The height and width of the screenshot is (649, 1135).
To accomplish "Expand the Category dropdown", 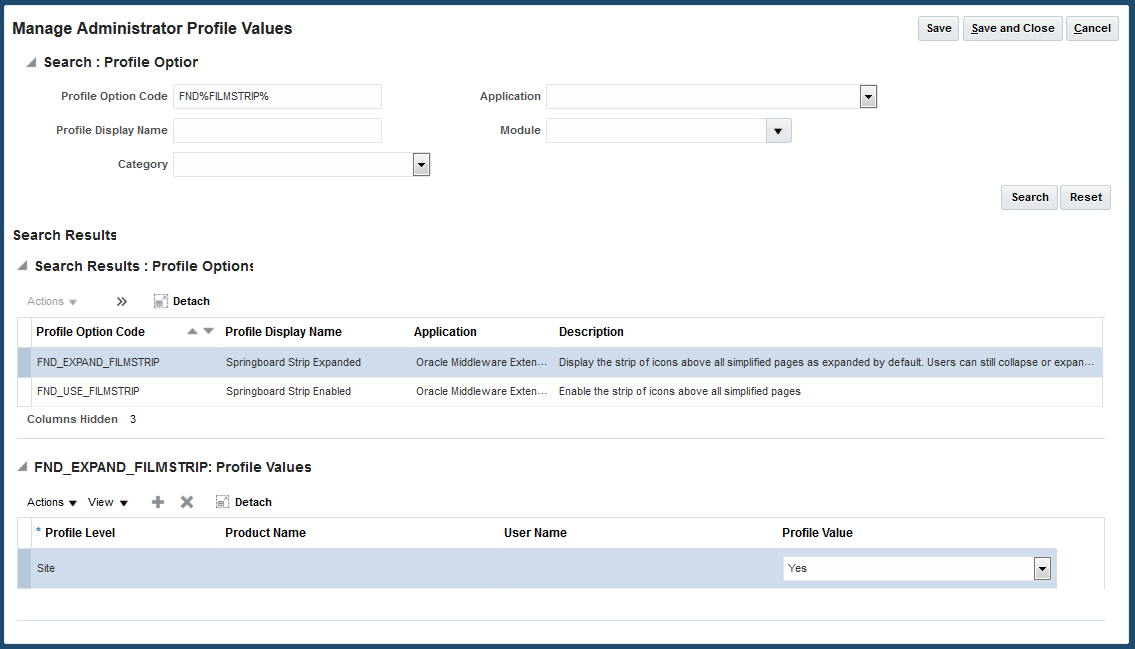I will (421, 165).
